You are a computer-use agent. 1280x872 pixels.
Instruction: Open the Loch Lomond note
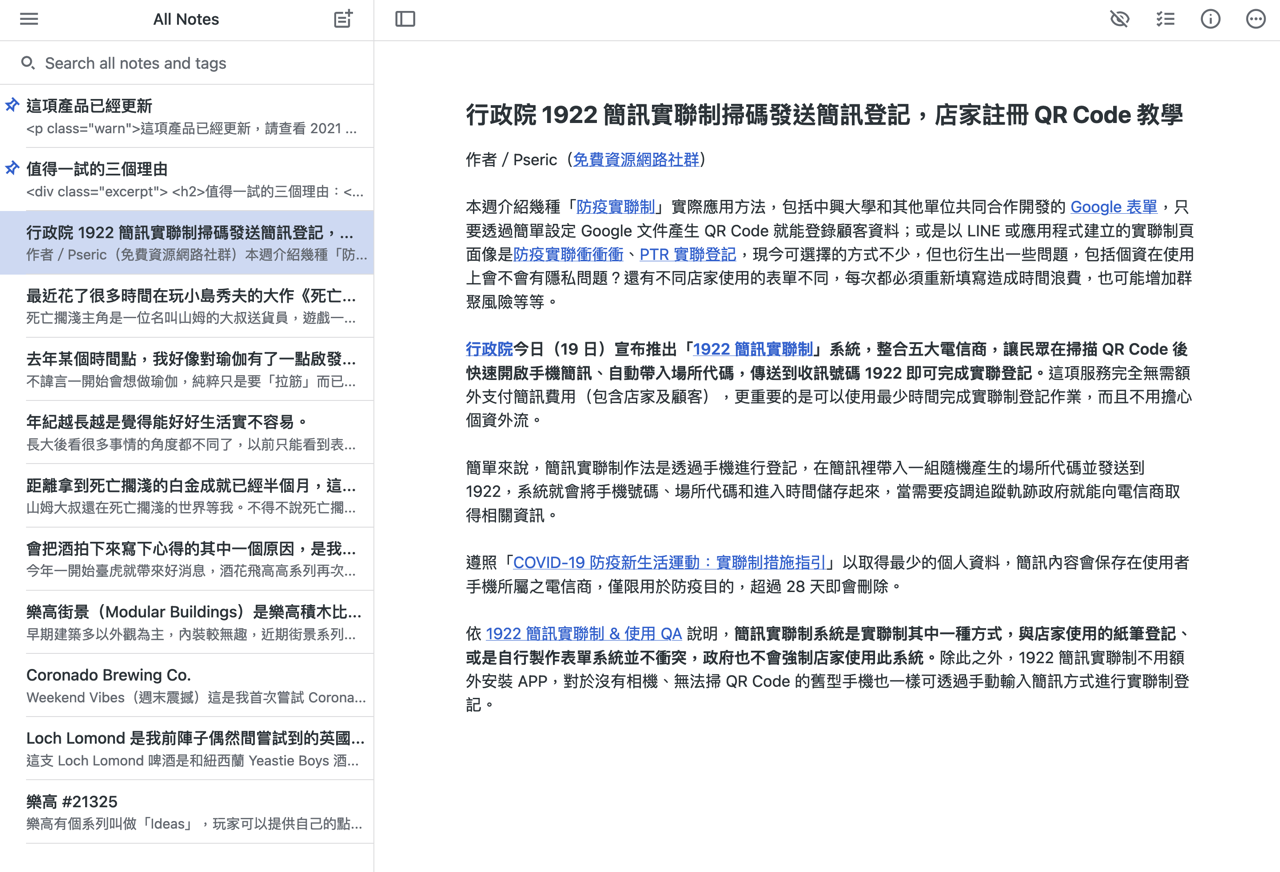pos(187,749)
